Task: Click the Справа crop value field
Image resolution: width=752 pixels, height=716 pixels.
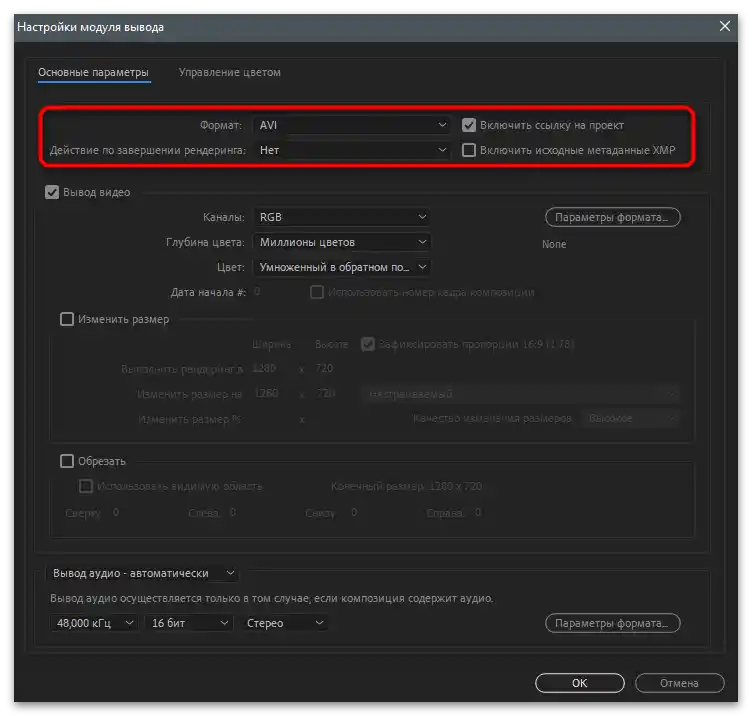Action: (x=478, y=512)
